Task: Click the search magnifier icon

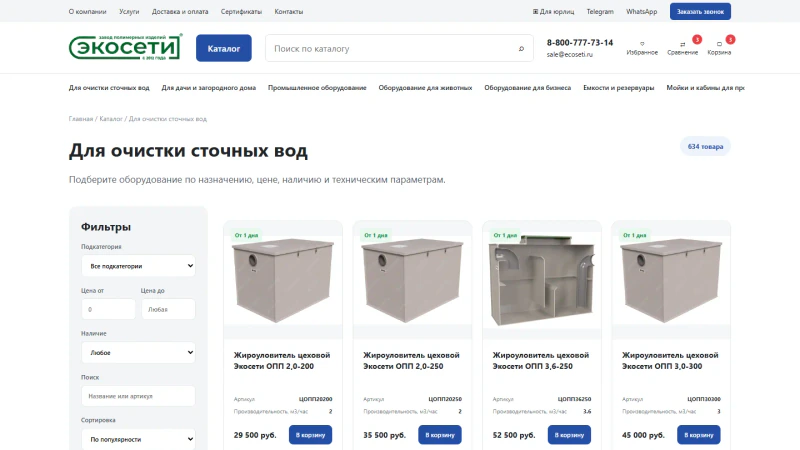Action: [521, 48]
